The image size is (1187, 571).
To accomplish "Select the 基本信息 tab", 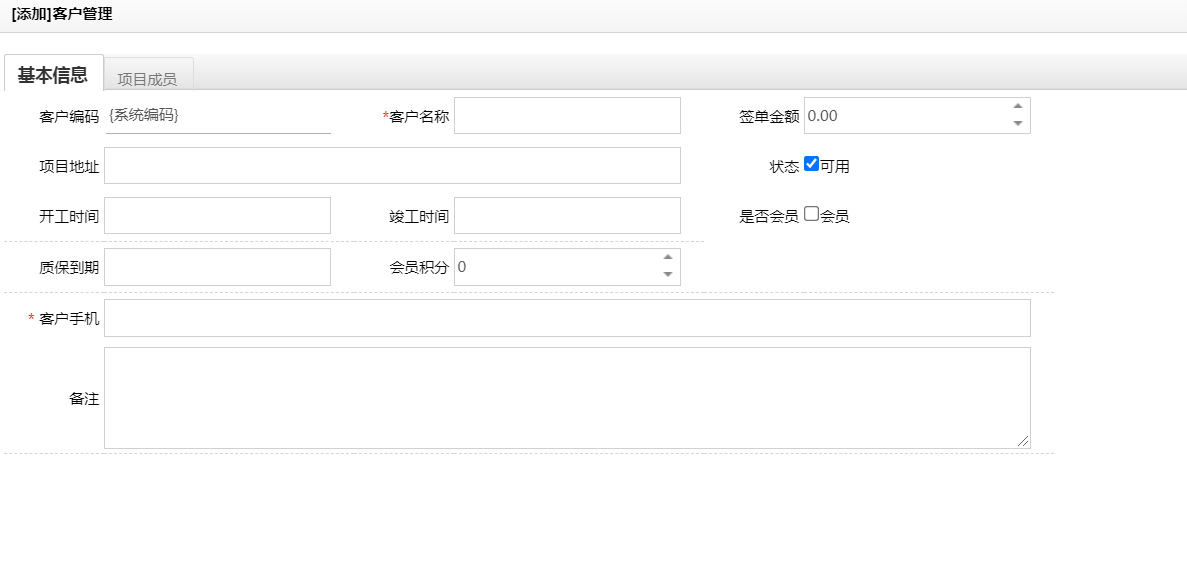I will click(53, 75).
